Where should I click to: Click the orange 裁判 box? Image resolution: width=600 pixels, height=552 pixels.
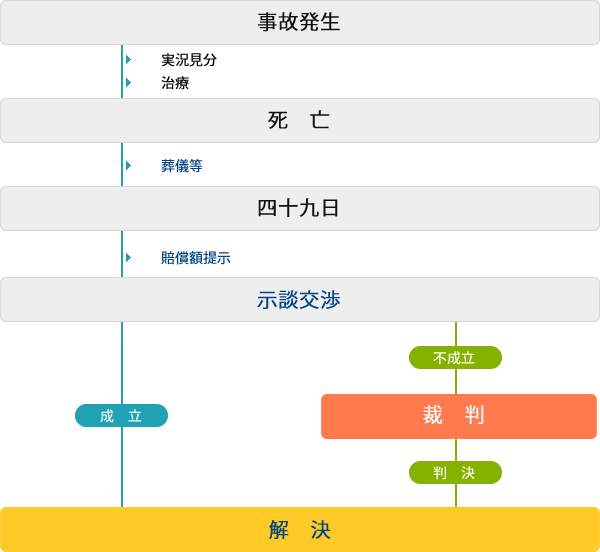pyautogui.click(x=458, y=416)
